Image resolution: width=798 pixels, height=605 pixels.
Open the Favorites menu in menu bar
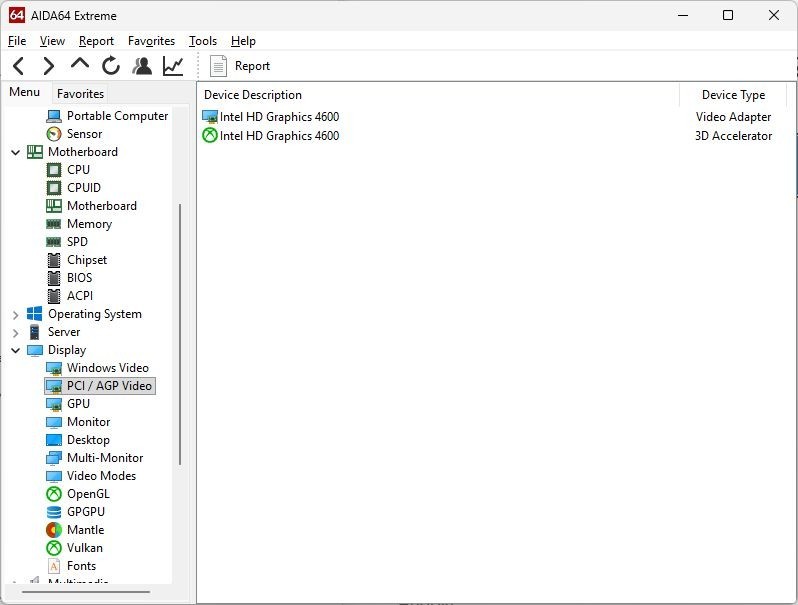(x=151, y=41)
